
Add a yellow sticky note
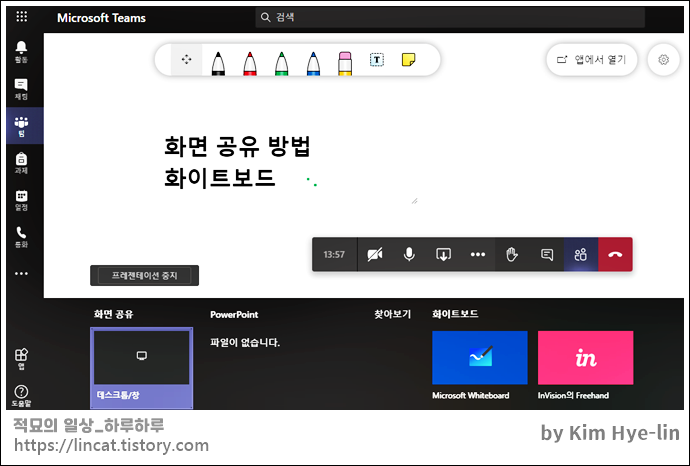tap(408, 59)
